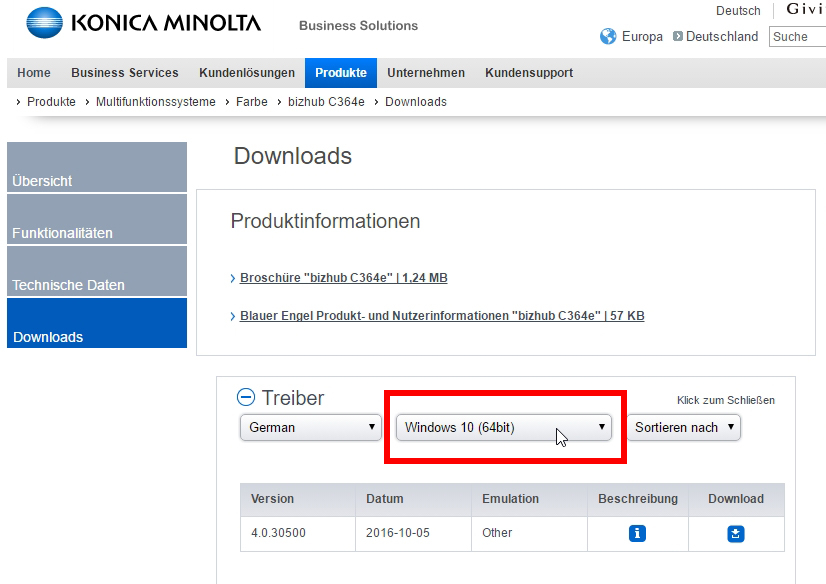Screen dimensions: 826x584
Task: Open the Funktionalitäten sidebar tab
Action: 97,219
